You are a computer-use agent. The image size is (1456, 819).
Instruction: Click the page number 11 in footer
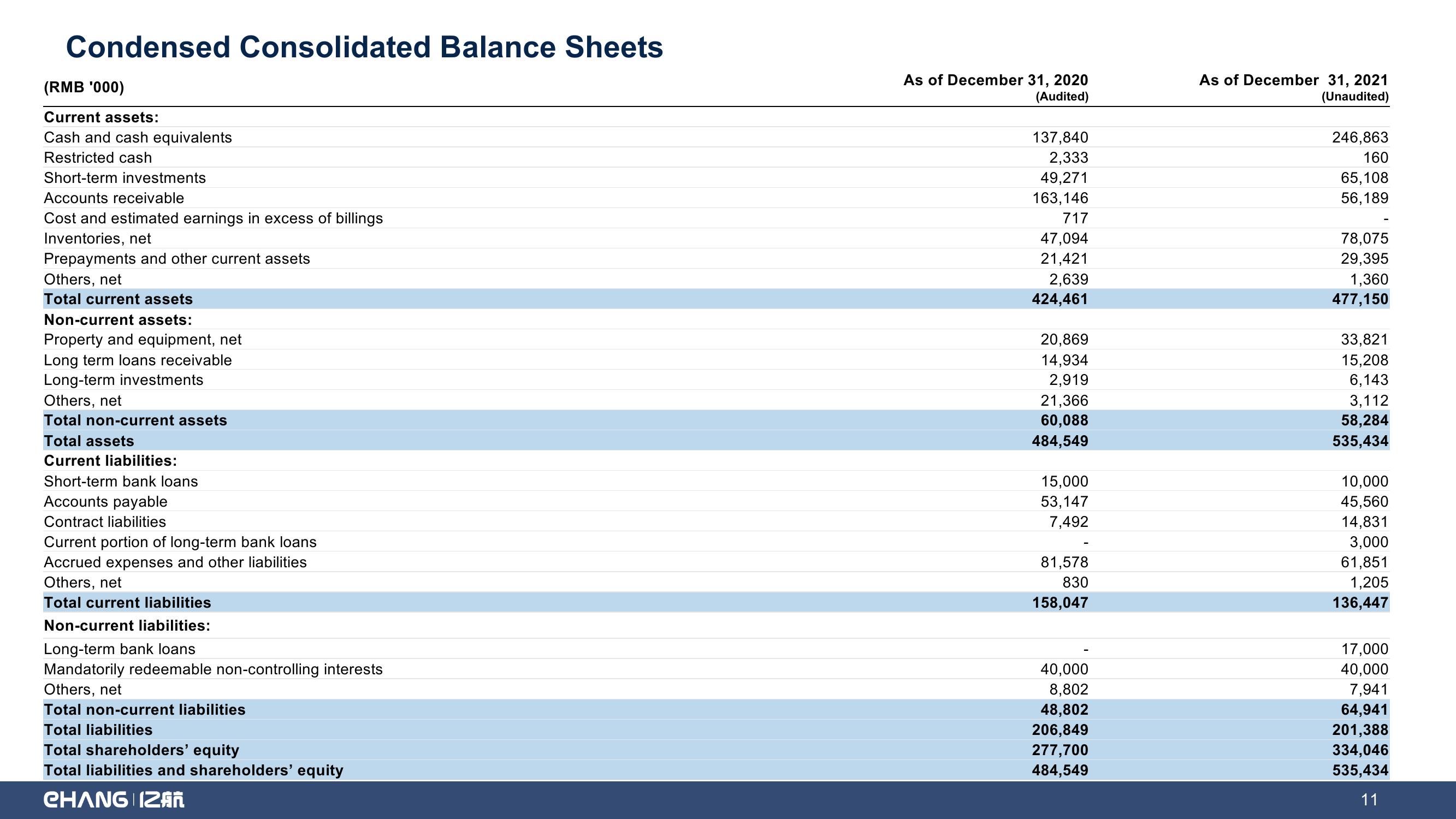[1370, 800]
